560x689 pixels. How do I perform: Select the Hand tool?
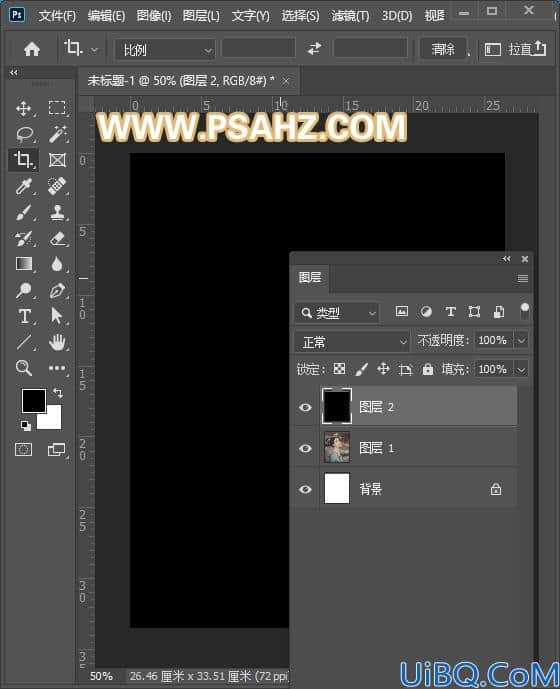click(58, 342)
